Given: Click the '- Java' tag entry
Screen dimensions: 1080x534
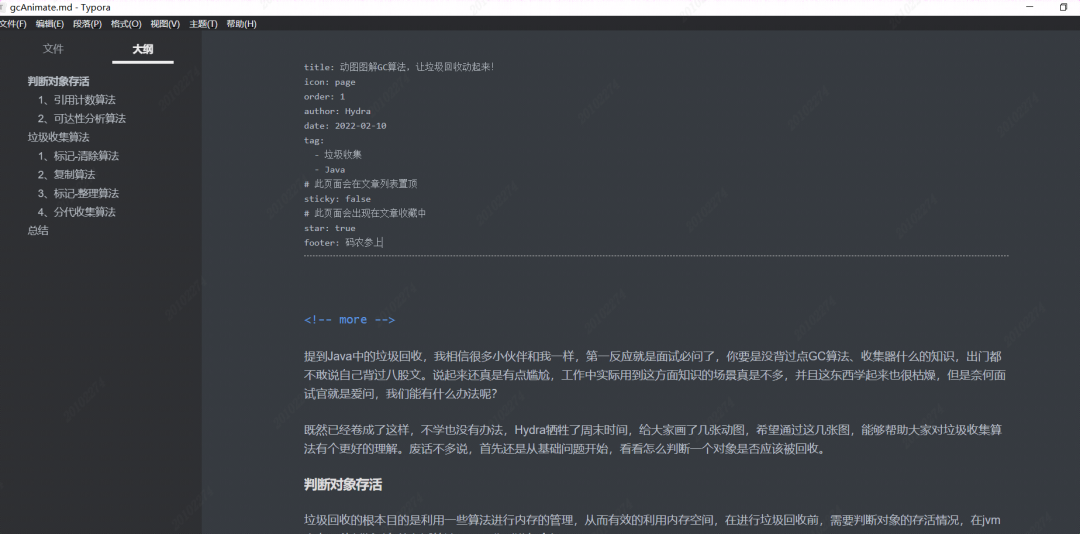Looking at the screenshot, I should tap(330, 170).
